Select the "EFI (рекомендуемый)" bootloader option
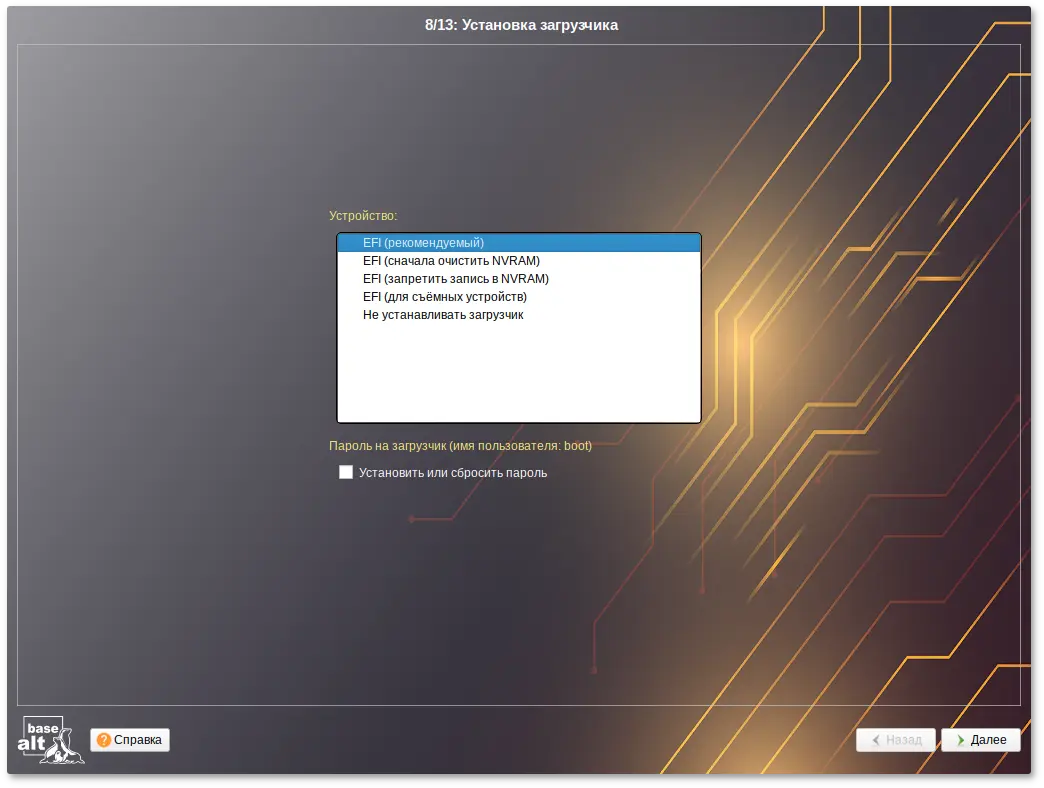The height and width of the screenshot is (788, 1044). tap(423, 242)
